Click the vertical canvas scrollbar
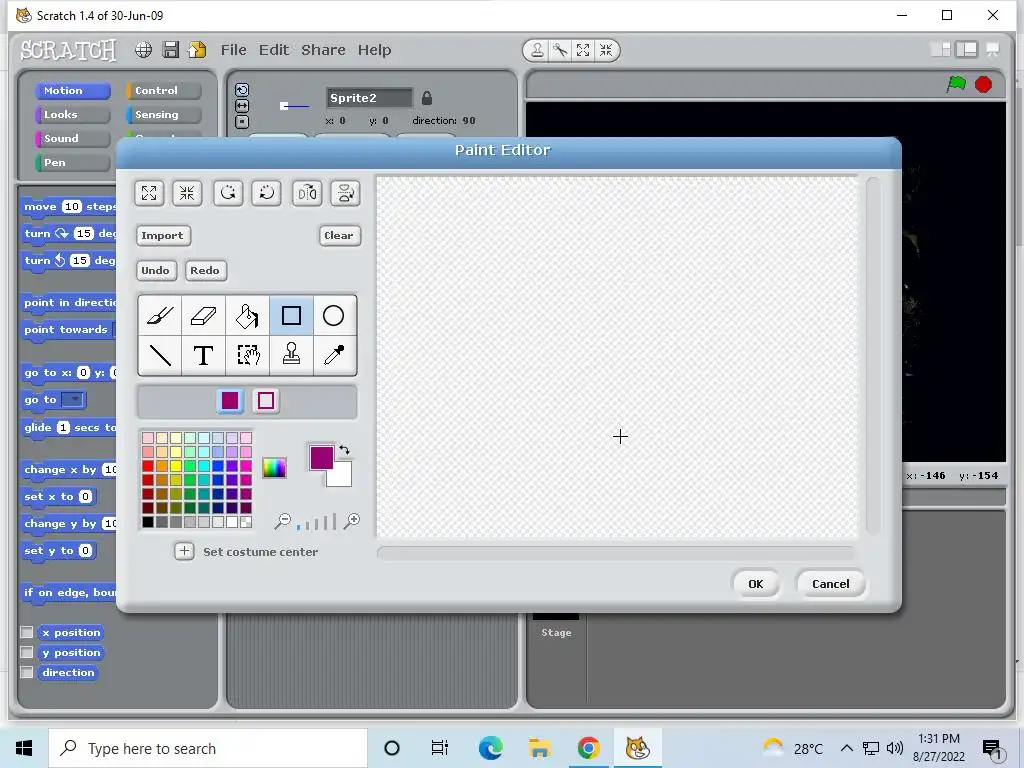 point(872,356)
